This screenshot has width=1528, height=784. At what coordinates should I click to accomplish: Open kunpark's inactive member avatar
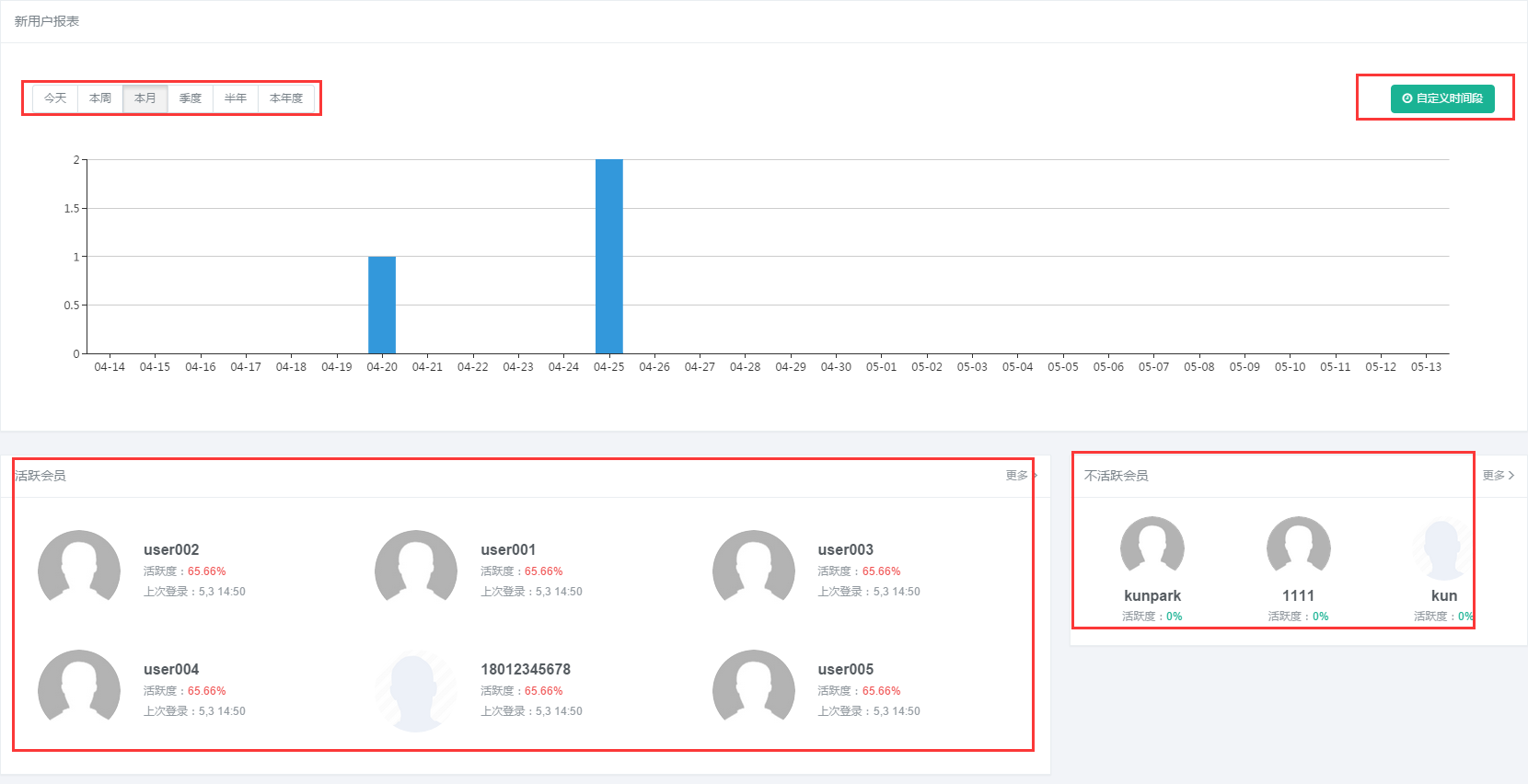pos(1152,548)
